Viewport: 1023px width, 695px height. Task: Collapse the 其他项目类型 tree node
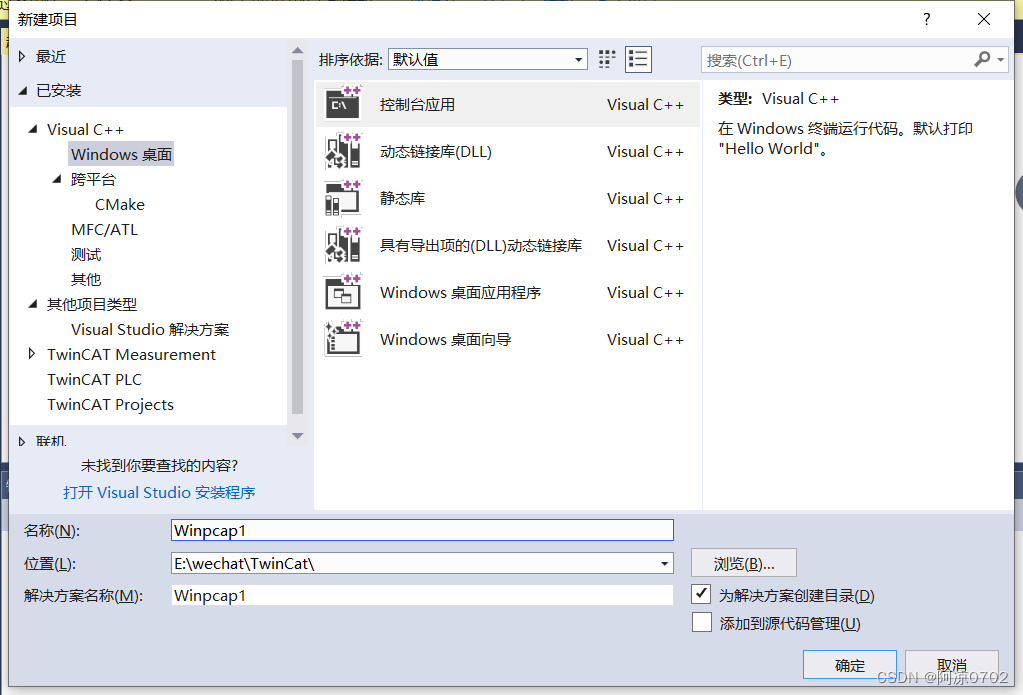click(33, 304)
